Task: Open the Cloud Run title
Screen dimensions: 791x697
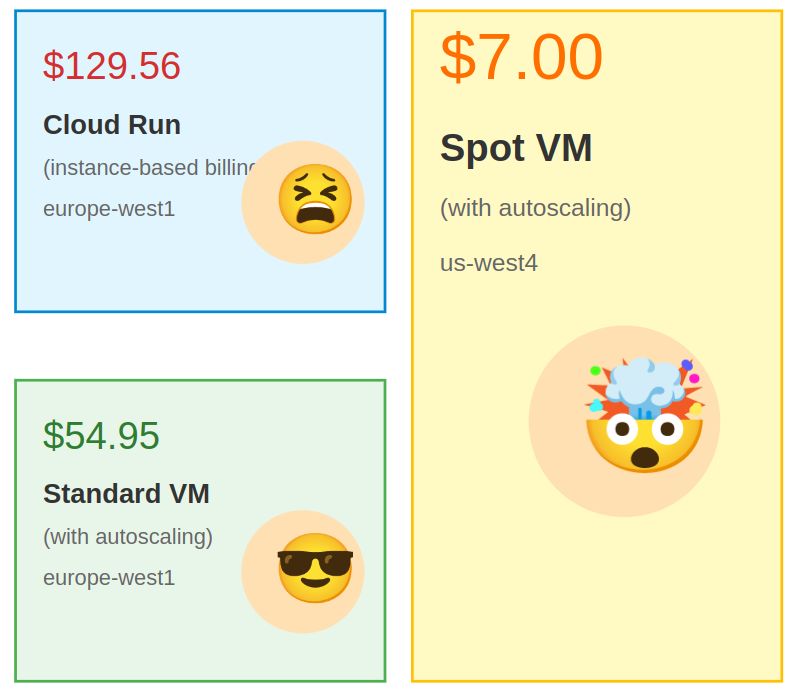Action: tap(112, 125)
